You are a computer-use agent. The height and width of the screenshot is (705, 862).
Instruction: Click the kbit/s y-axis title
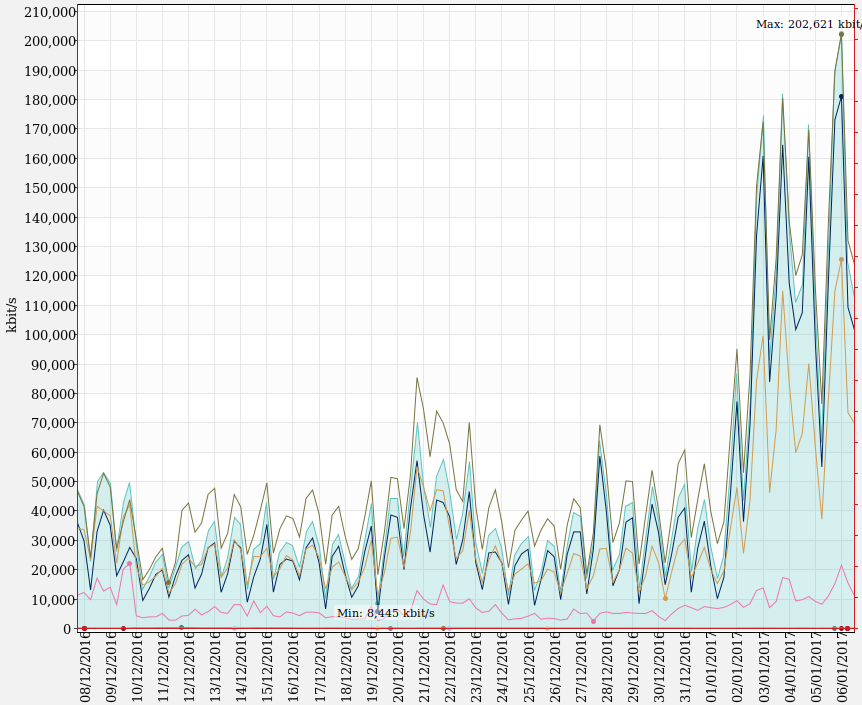point(12,315)
